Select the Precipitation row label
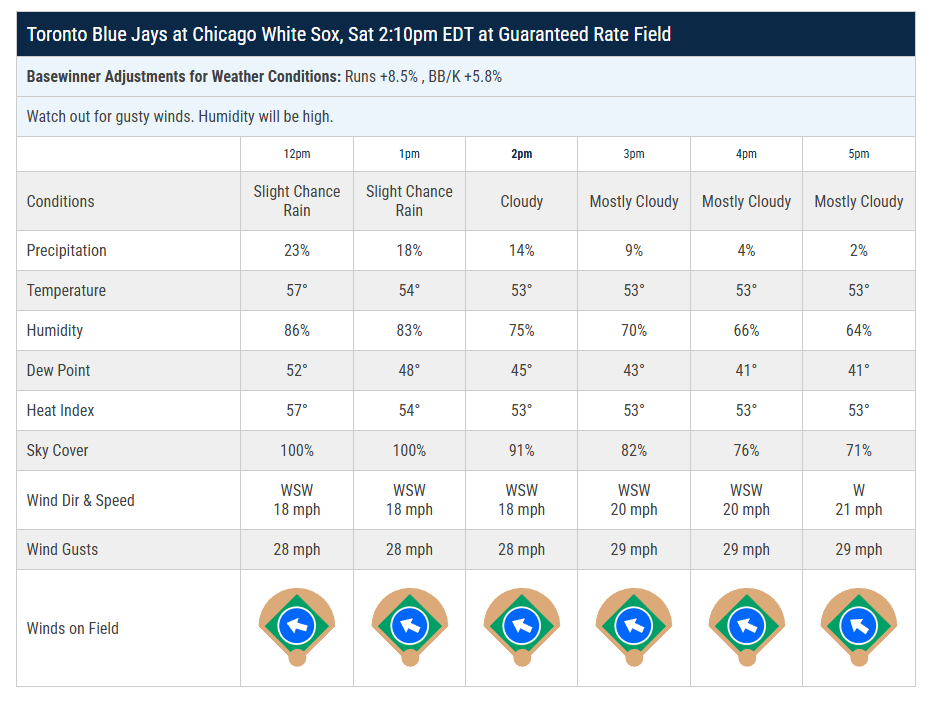The height and width of the screenshot is (703, 929). [67, 250]
